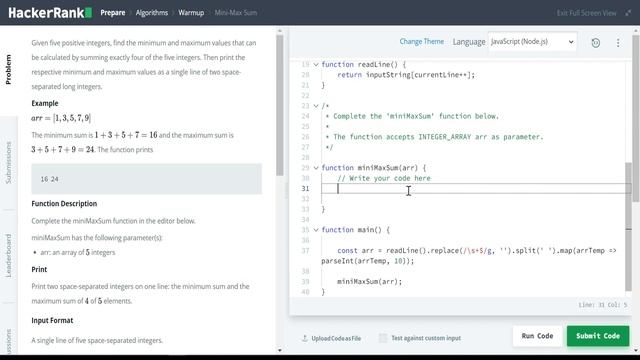Click the upload code file icon
The image size is (640, 360).
coord(305,338)
